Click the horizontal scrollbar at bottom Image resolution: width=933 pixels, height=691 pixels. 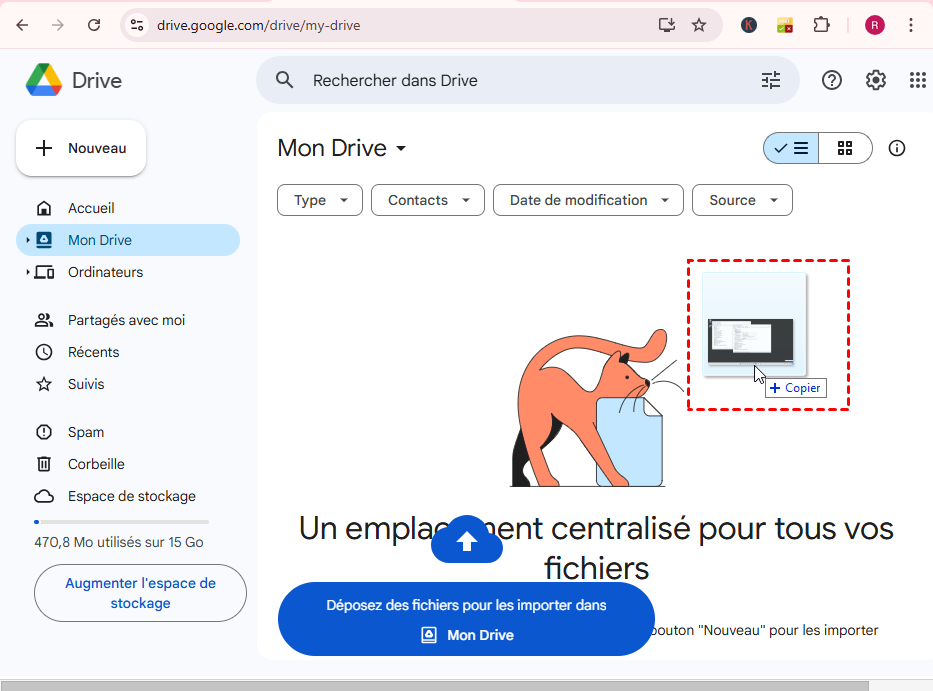tap(434, 686)
